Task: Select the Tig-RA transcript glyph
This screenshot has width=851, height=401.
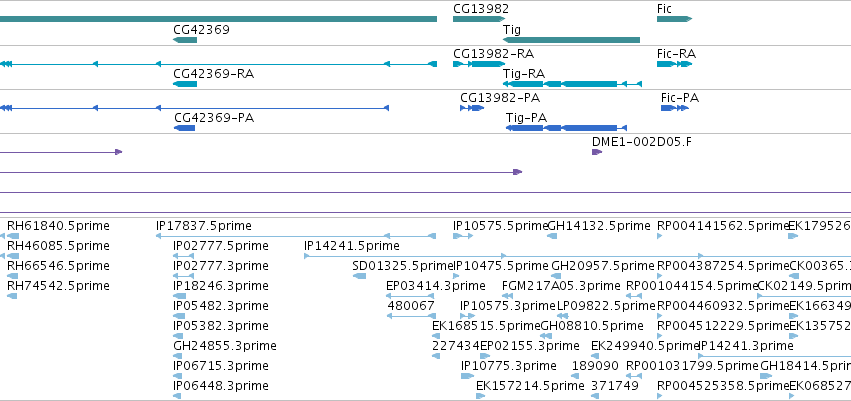Action: click(573, 84)
